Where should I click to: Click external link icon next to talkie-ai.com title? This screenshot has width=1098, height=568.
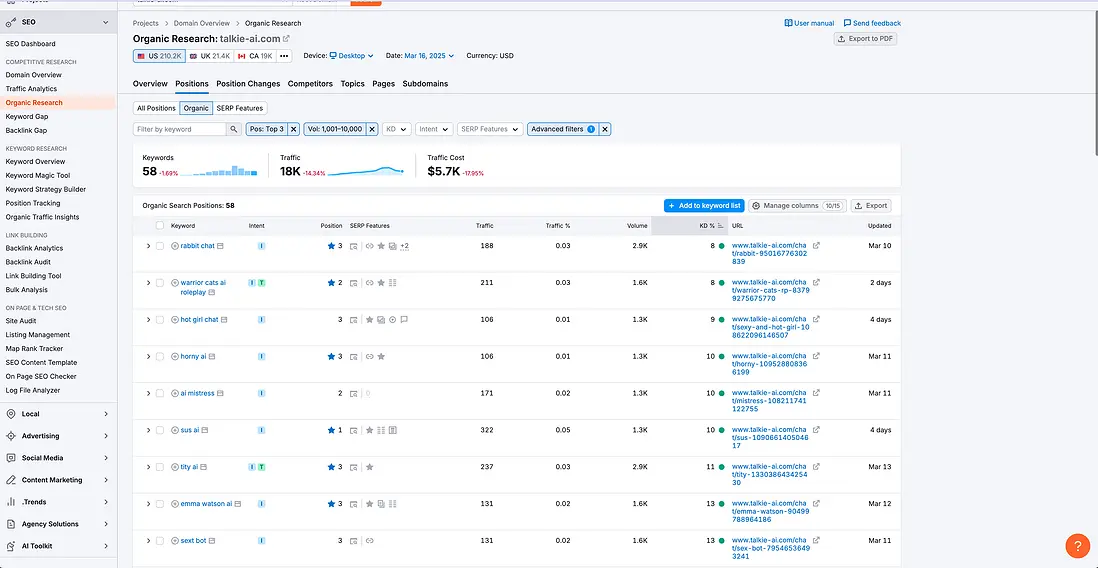[286, 39]
